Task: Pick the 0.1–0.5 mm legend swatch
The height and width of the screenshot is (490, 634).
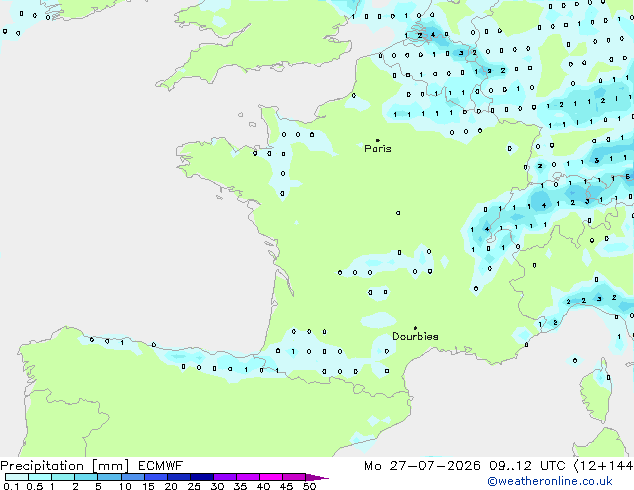Action: pos(17,477)
